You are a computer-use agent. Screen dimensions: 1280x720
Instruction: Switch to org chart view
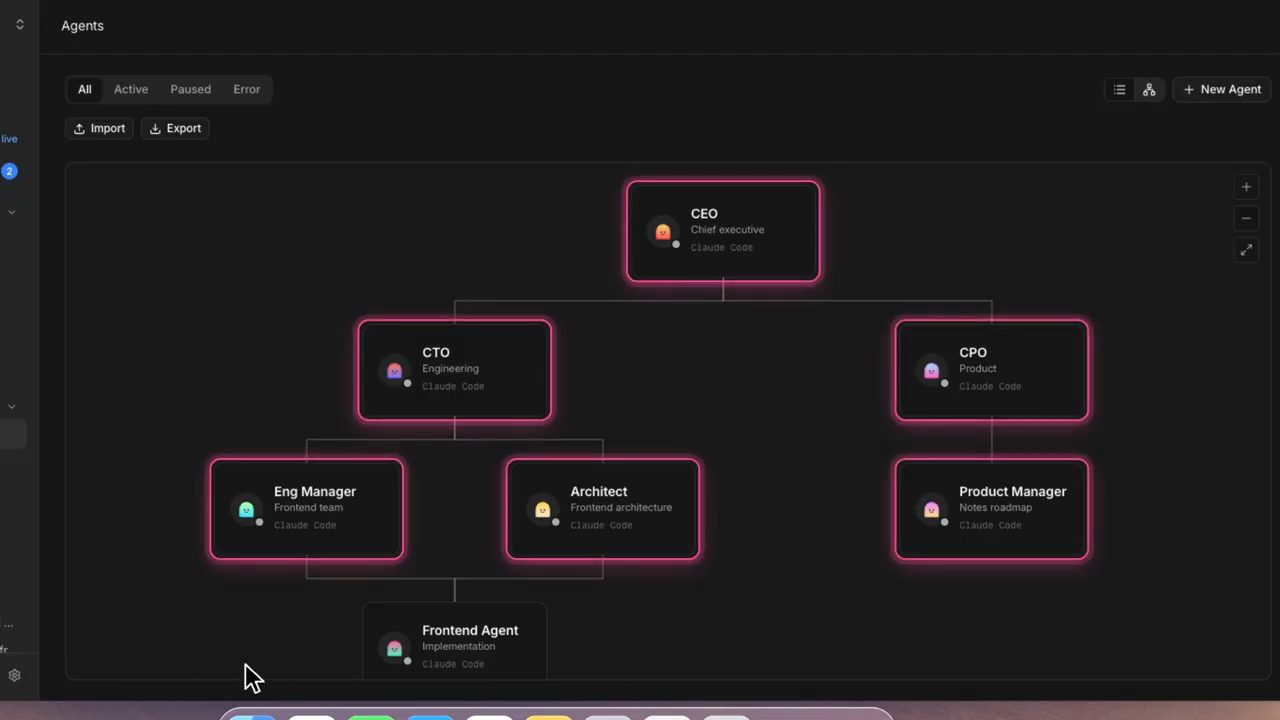1149,90
